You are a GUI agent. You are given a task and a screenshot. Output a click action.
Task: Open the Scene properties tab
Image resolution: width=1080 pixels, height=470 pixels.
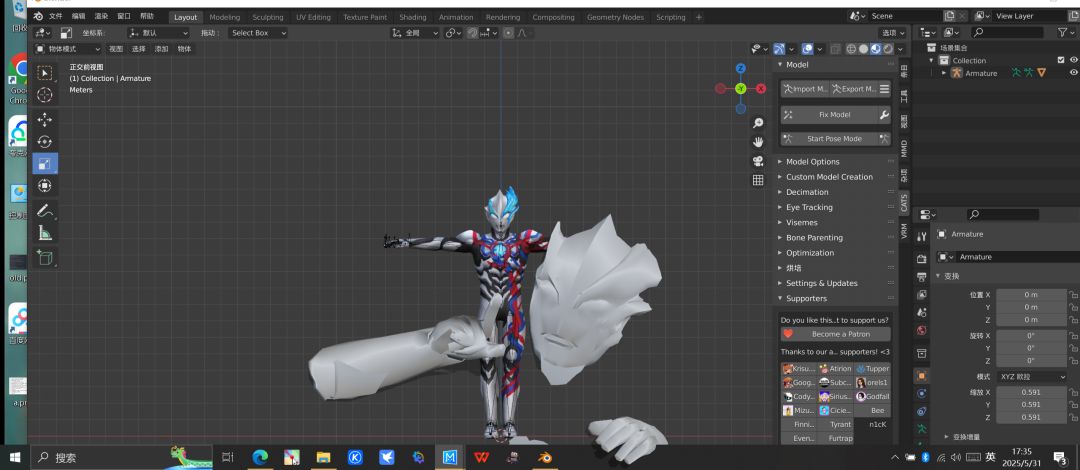pyautogui.click(x=922, y=312)
